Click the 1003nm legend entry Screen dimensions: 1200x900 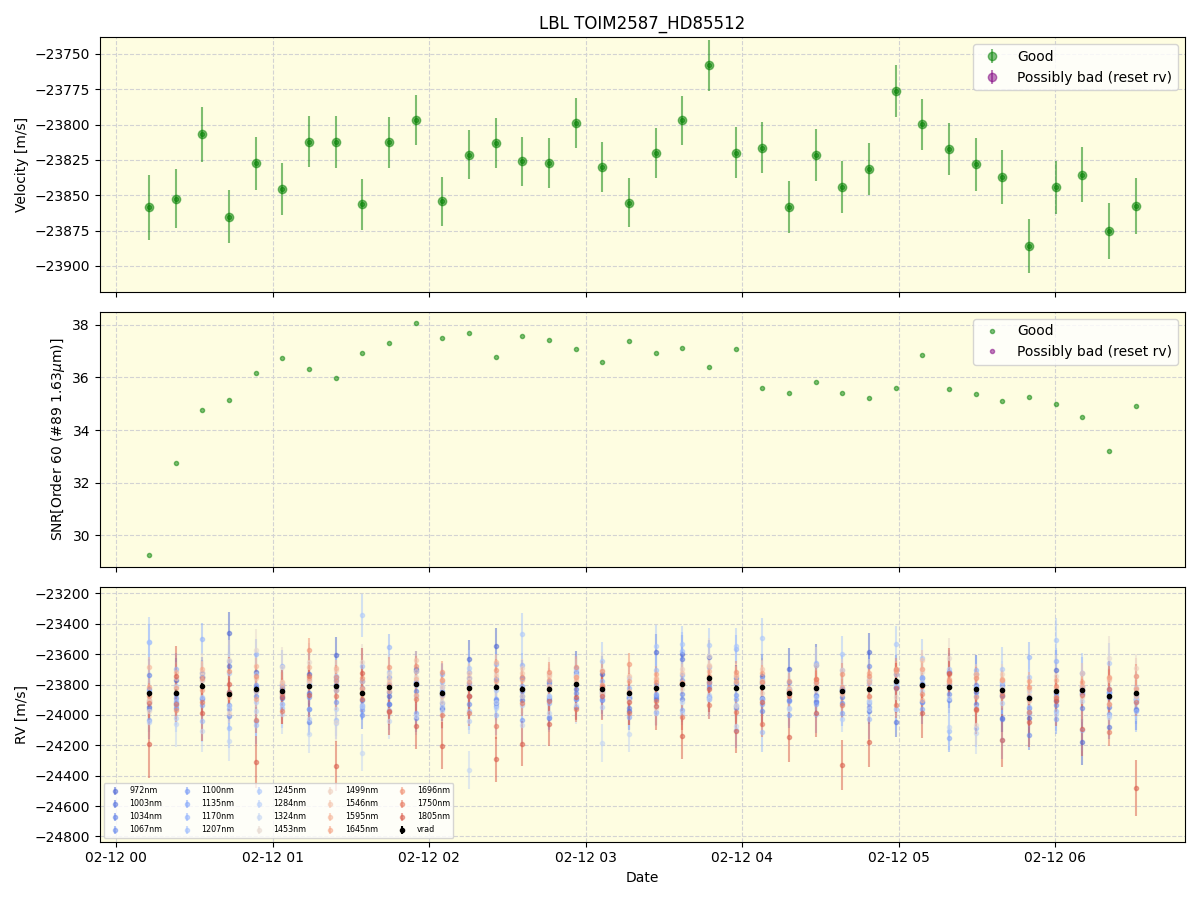coord(134,804)
